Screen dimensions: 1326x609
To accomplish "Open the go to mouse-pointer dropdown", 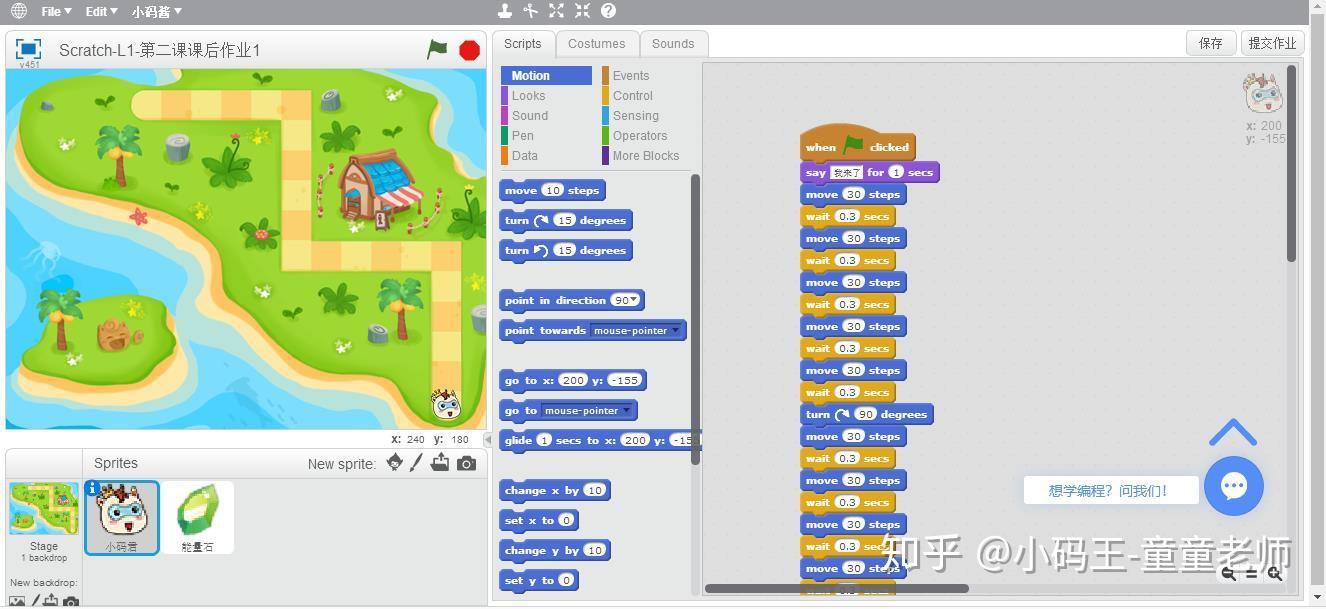I will pyautogui.click(x=627, y=410).
